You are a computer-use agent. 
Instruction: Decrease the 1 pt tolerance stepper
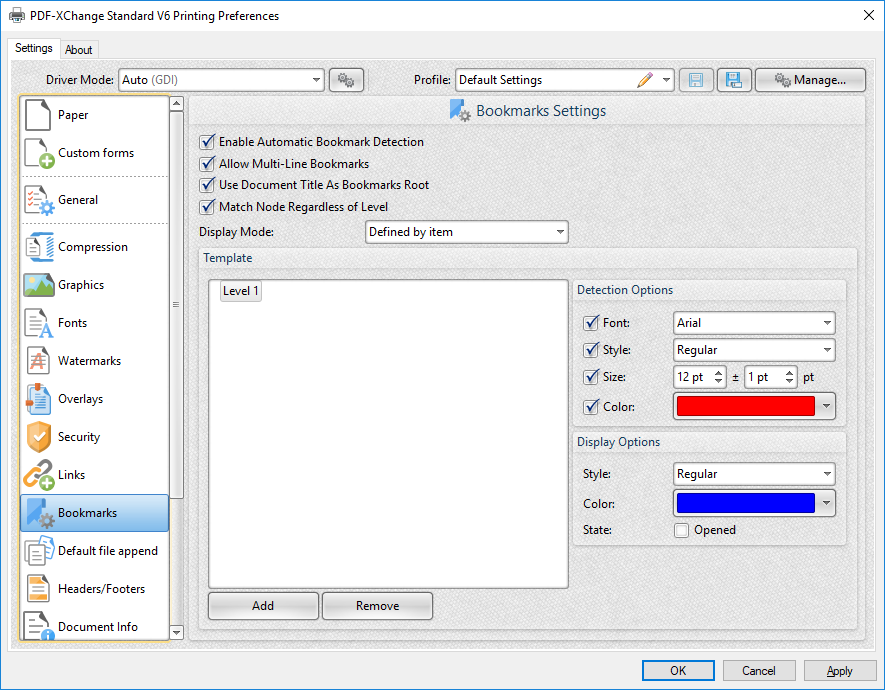tap(790, 382)
